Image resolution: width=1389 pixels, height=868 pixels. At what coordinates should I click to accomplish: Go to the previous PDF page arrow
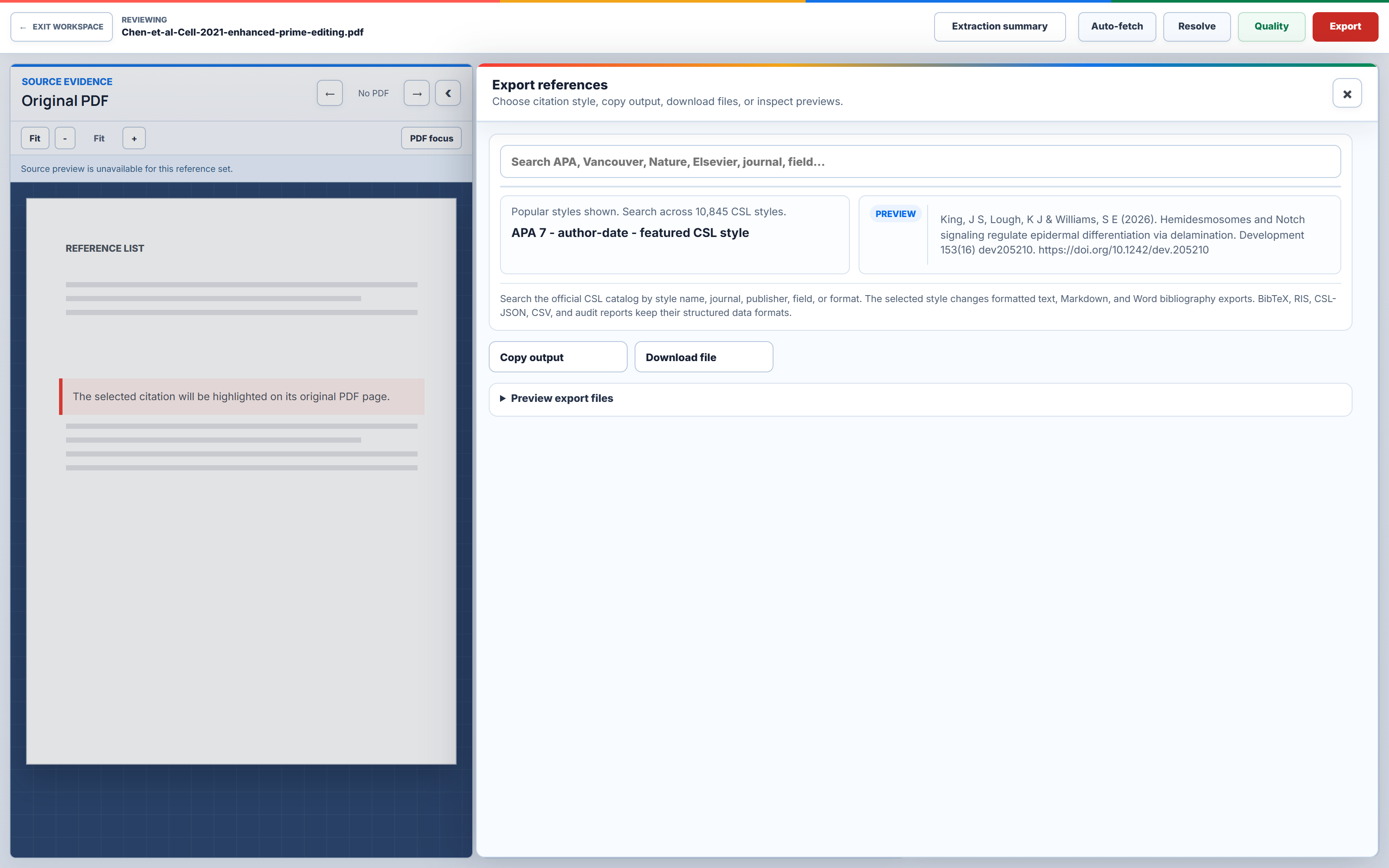tap(329, 93)
